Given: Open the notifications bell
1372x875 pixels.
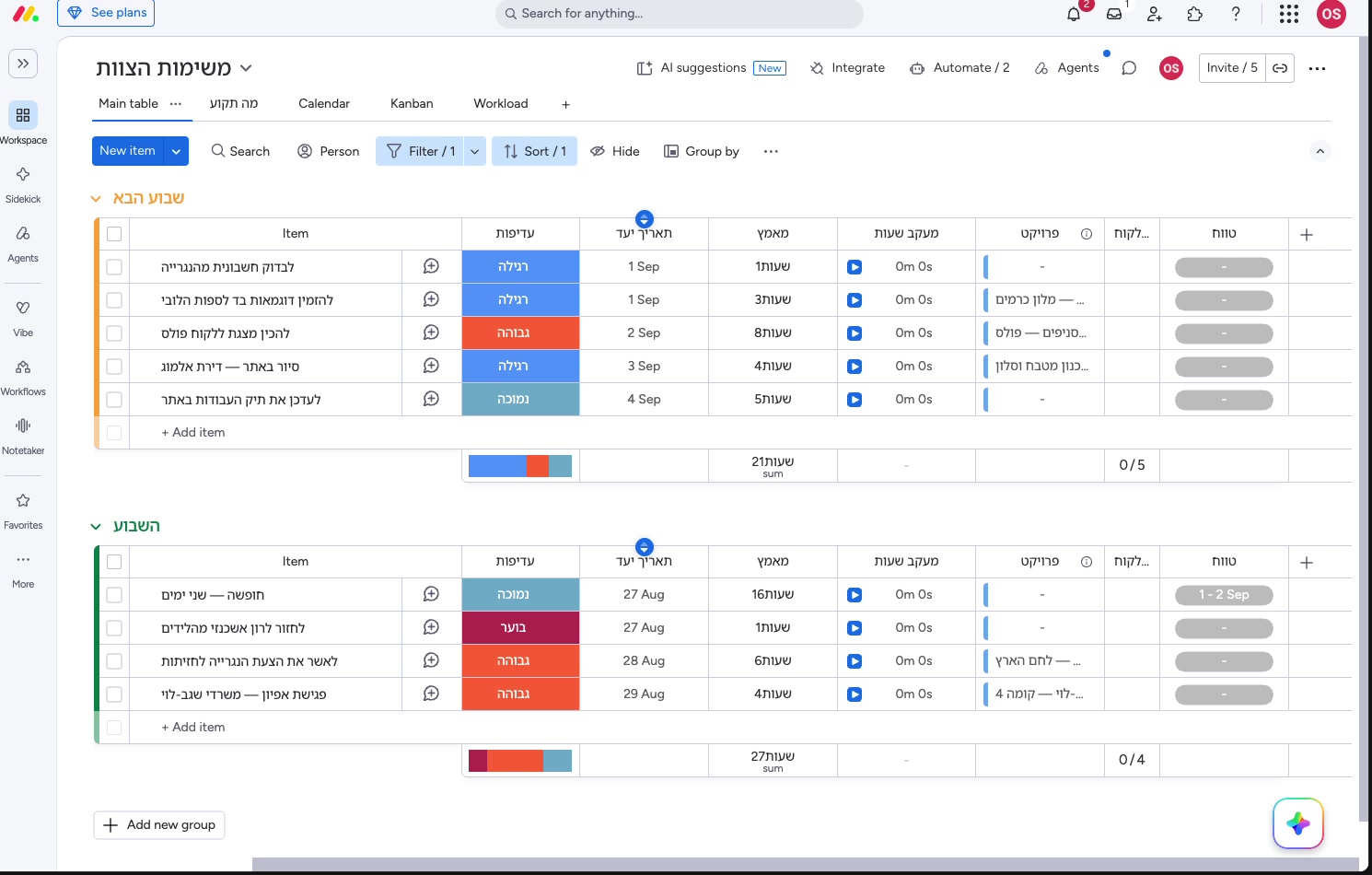Looking at the screenshot, I should pos(1074,14).
